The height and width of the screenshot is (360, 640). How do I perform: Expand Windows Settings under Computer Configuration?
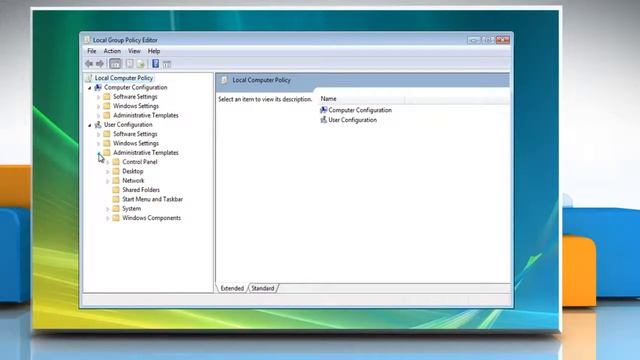pos(99,107)
